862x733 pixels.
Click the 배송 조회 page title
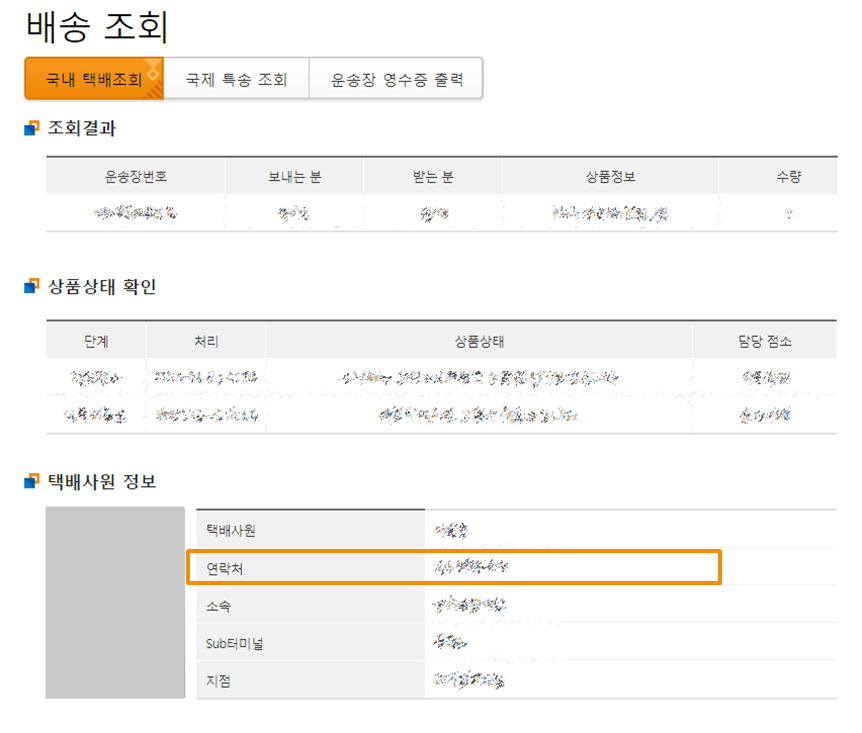97,26
